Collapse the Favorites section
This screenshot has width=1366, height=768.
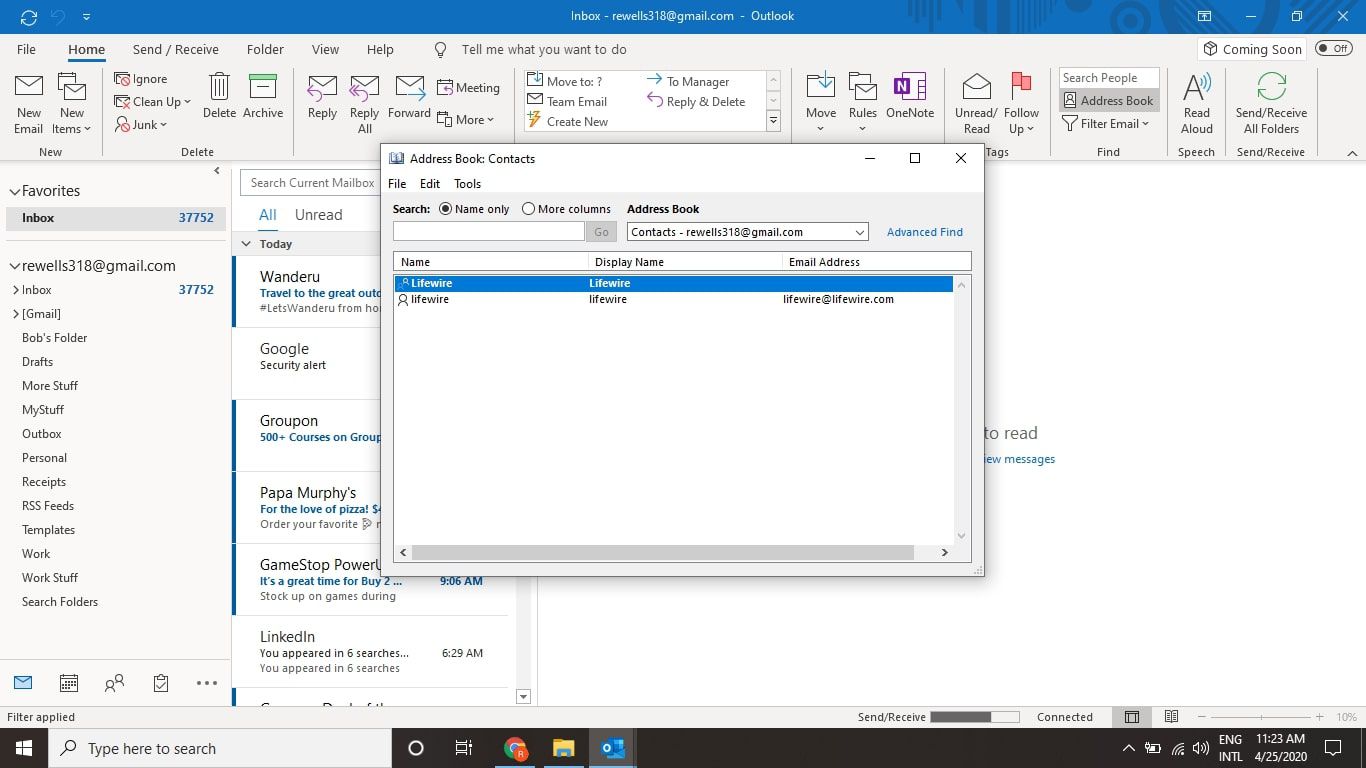(x=14, y=191)
